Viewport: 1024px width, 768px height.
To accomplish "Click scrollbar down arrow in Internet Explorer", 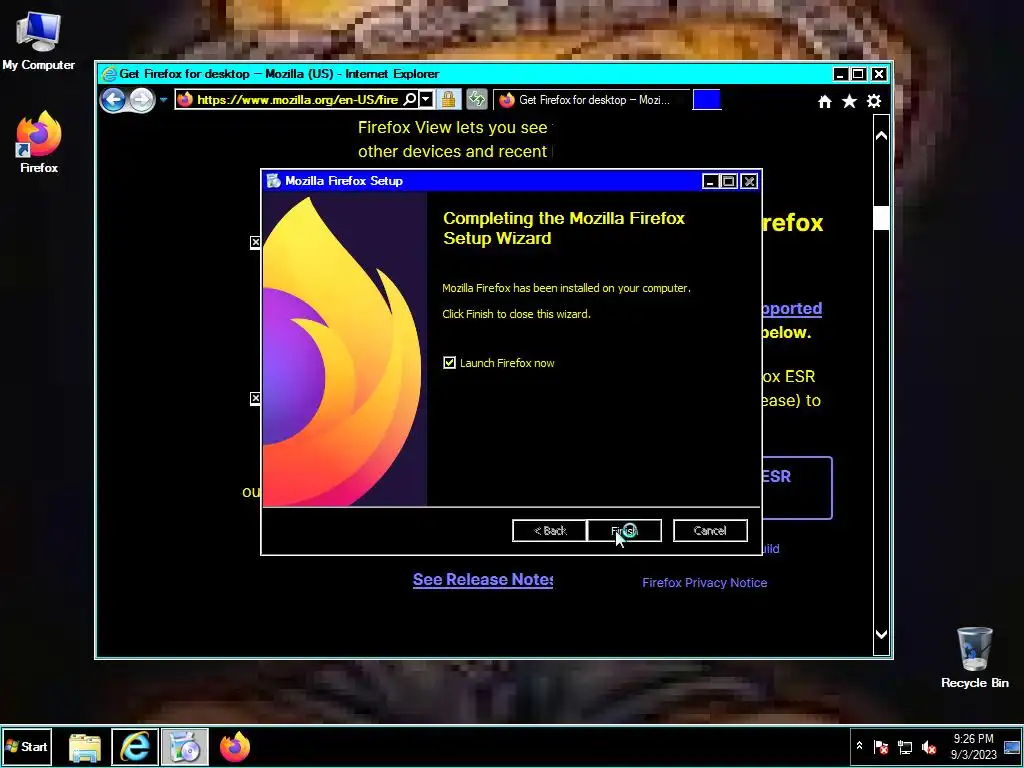I will click(881, 634).
